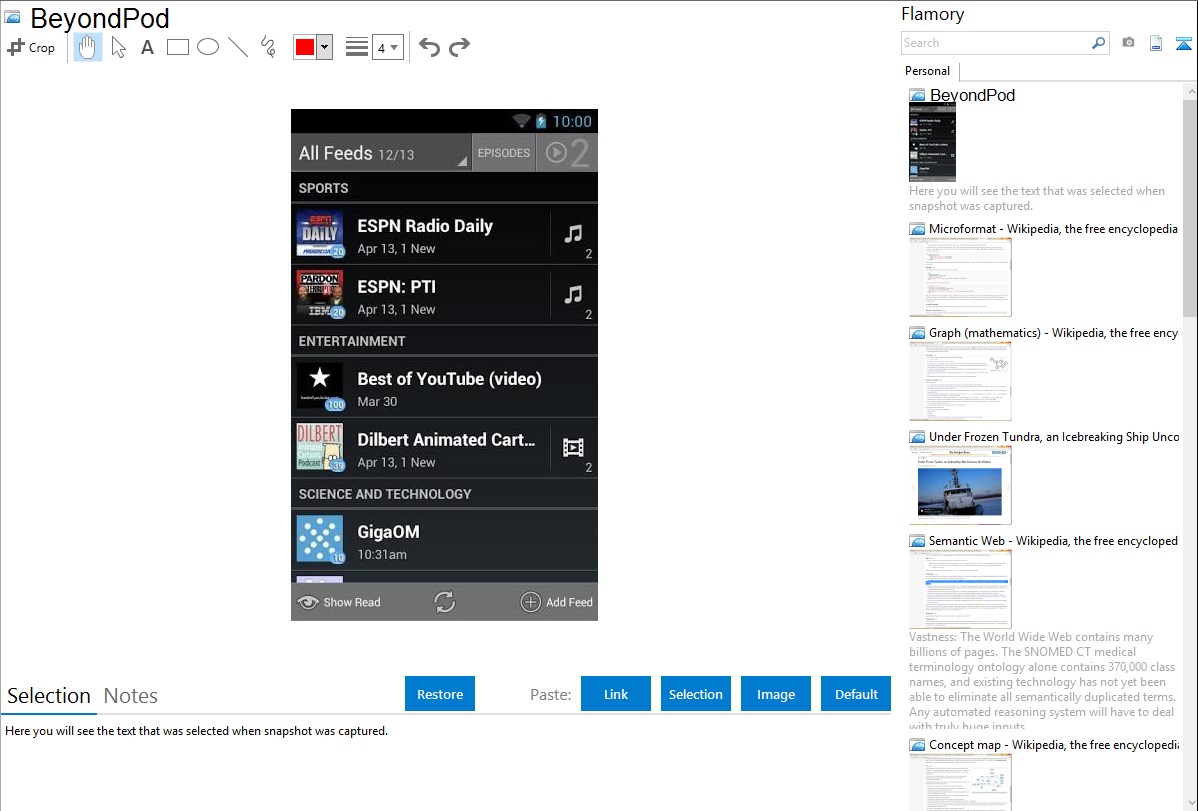
Task: Open the Semantic Web snapshot thumbnail
Action: pyautogui.click(x=960, y=589)
